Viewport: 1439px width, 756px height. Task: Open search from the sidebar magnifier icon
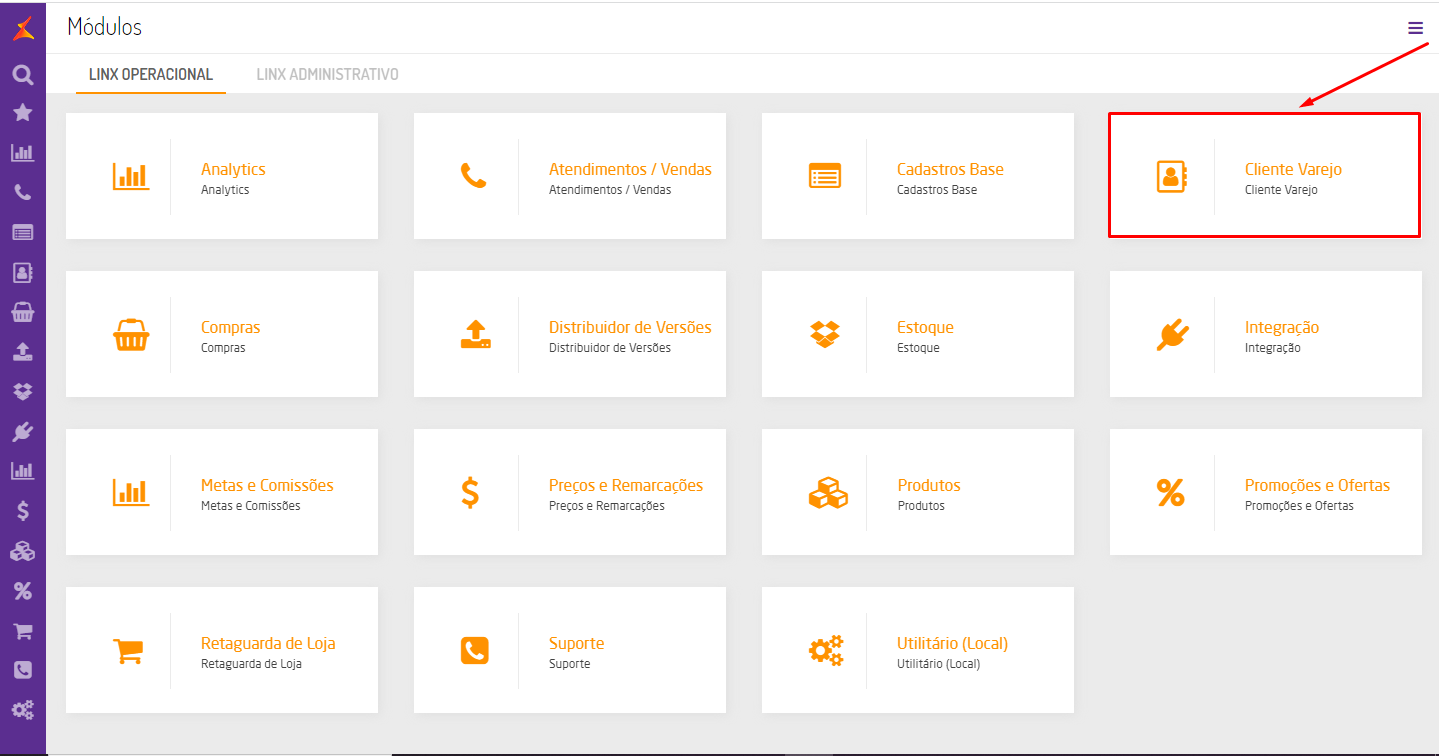click(22, 74)
